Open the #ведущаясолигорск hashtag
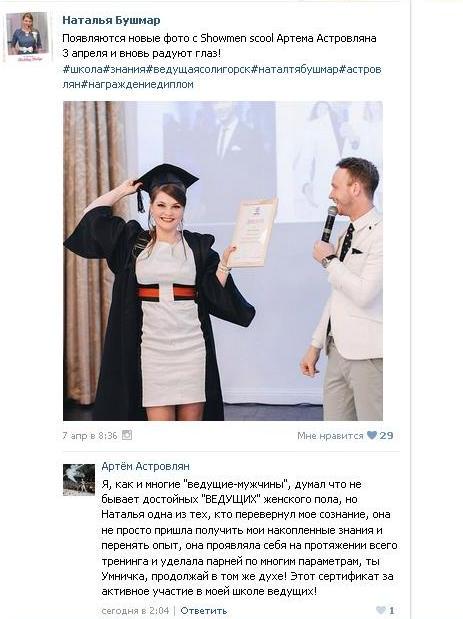 pyautogui.click(x=199, y=69)
